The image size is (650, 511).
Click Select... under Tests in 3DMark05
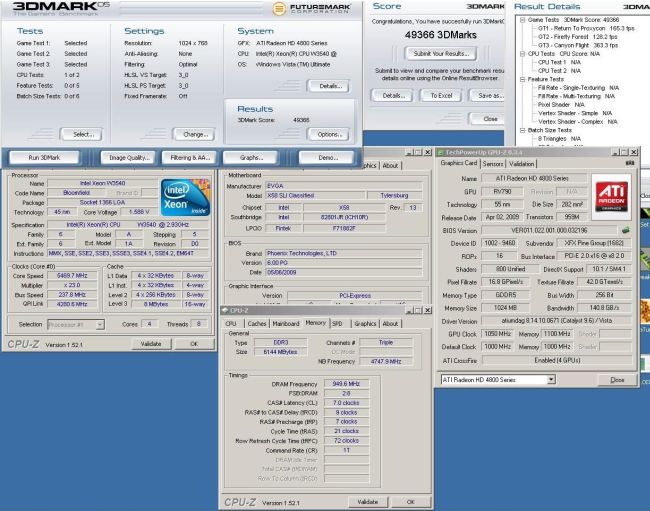[83, 134]
